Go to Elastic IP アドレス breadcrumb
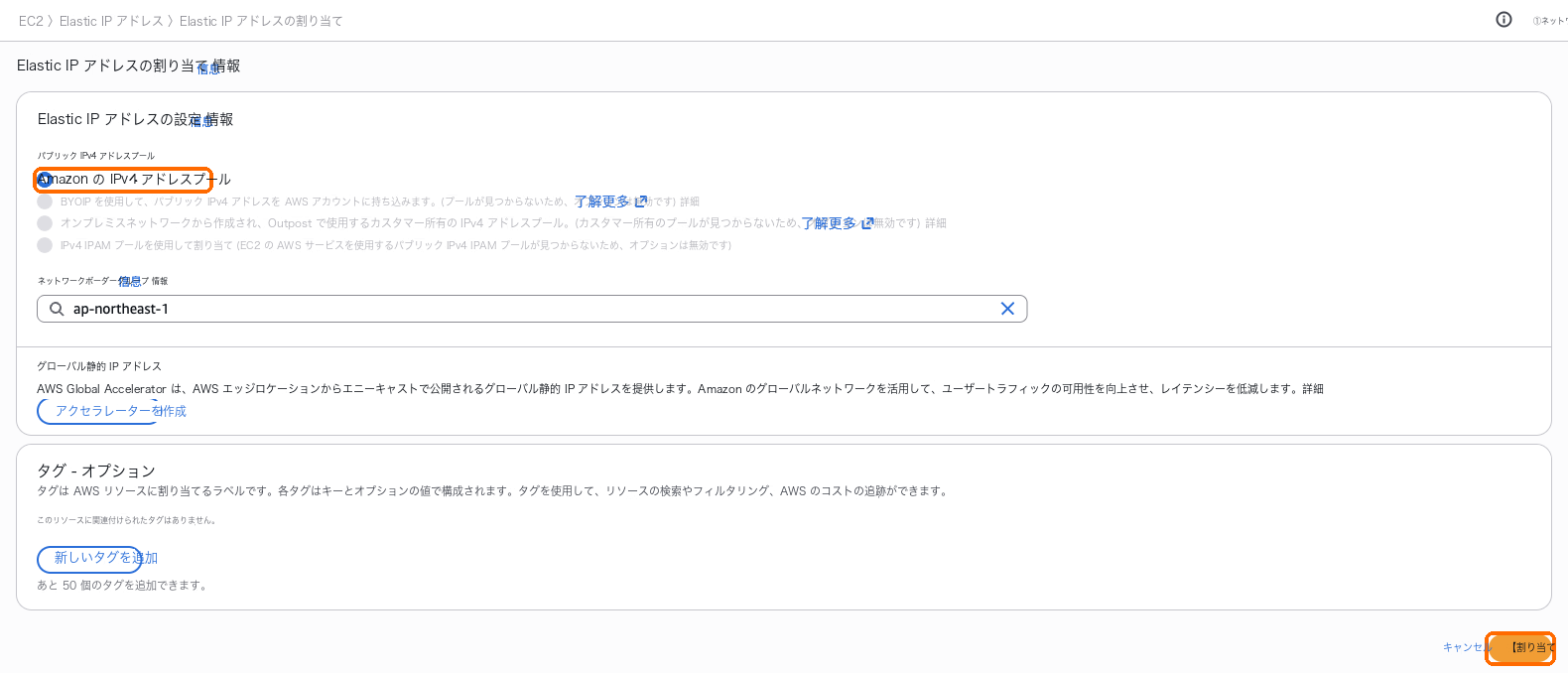 point(111,21)
